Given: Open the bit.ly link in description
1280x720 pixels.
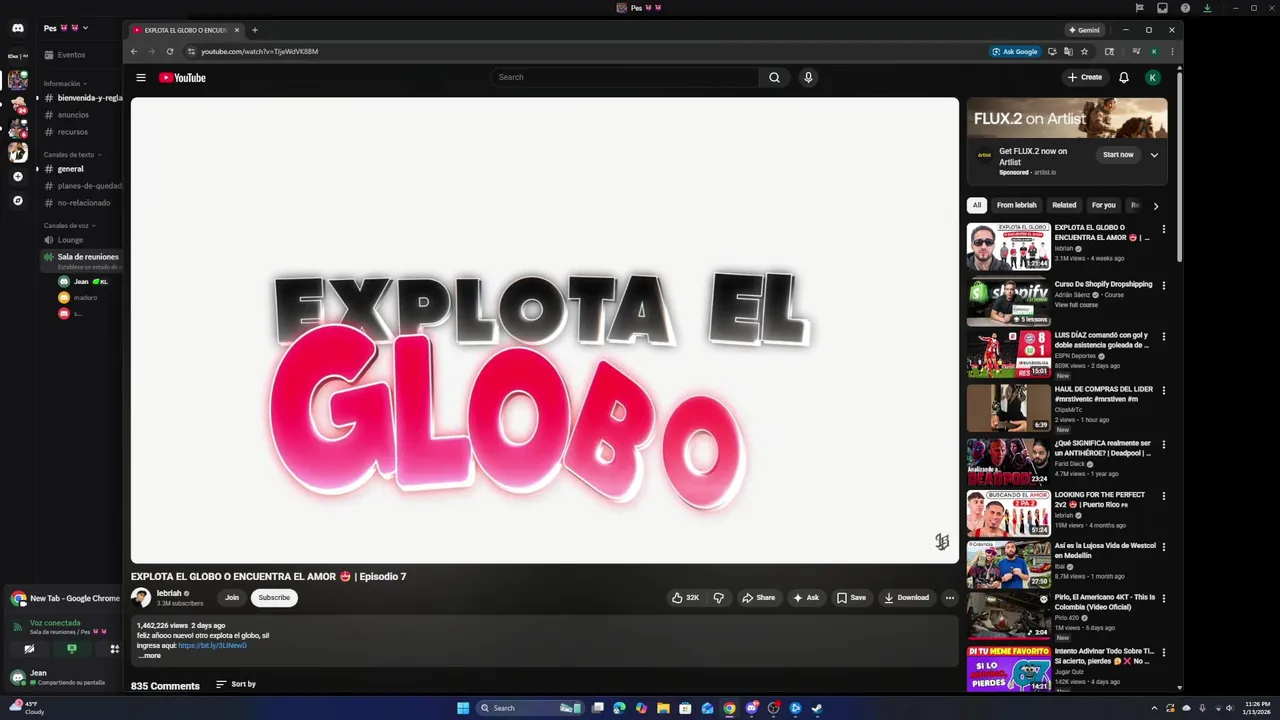Looking at the screenshot, I should (x=212, y=645).
